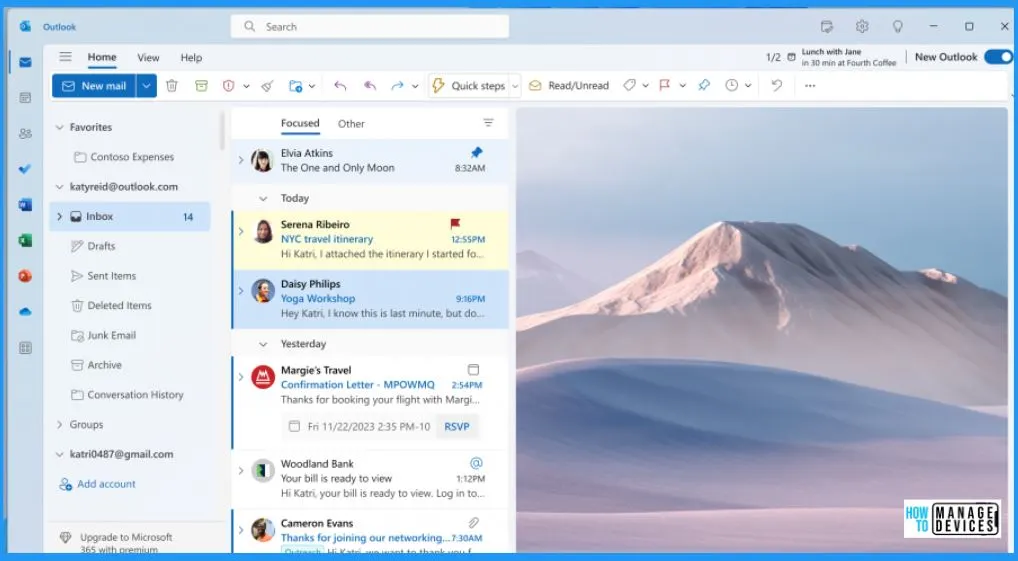Open the To Do checkmark app
1018x561 pixels.
point(25,169)
